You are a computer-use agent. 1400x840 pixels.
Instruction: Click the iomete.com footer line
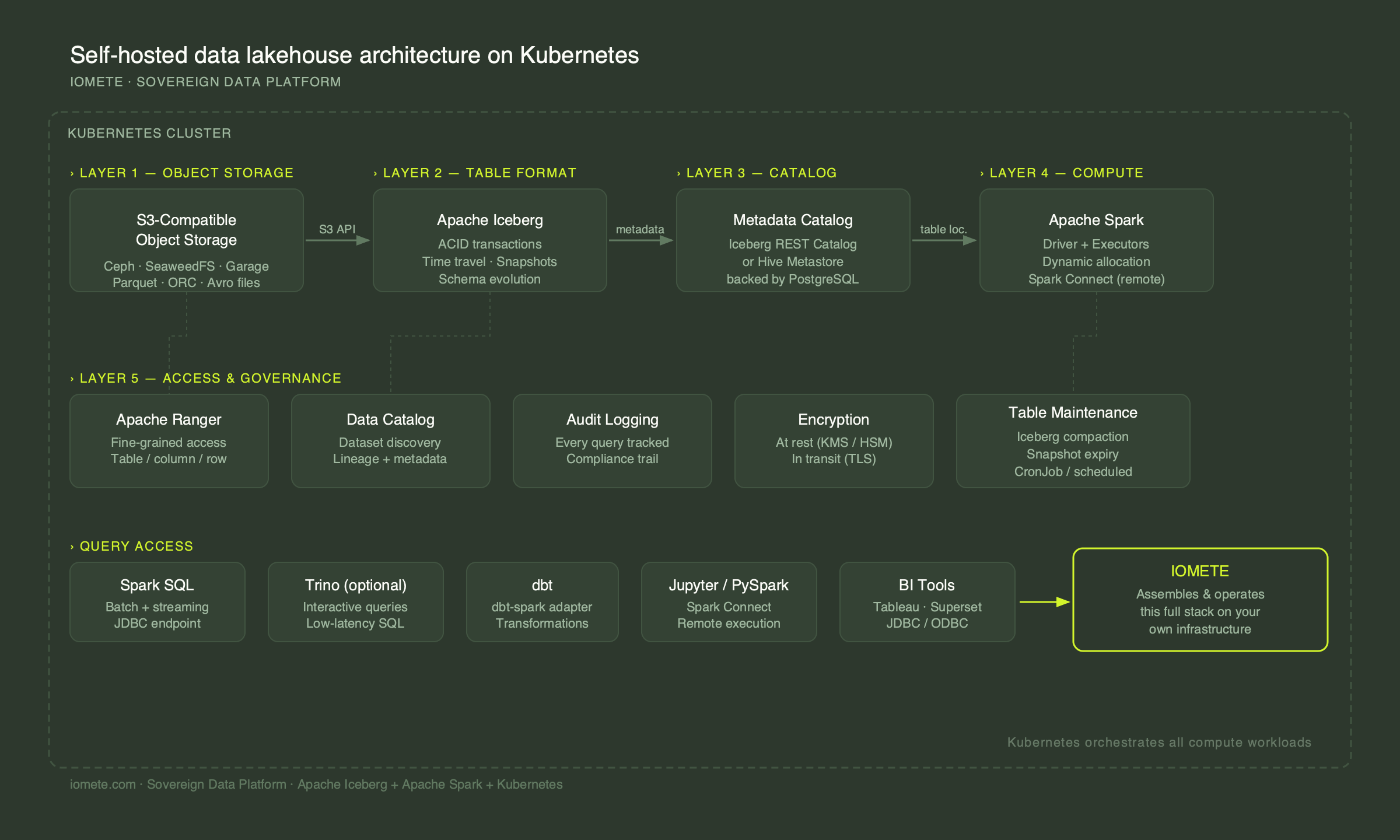pos(316,785)
